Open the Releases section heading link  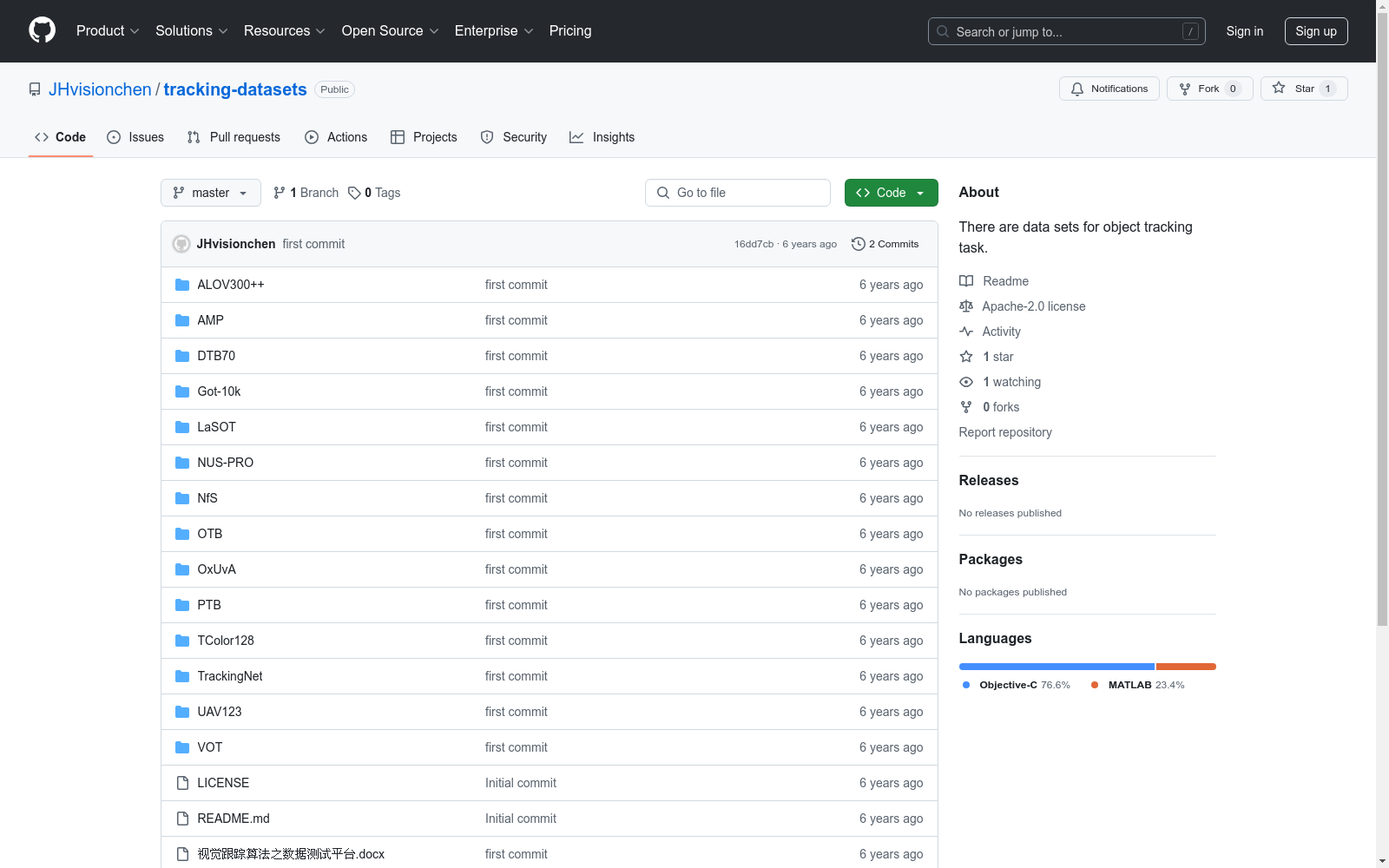point(989,481)
